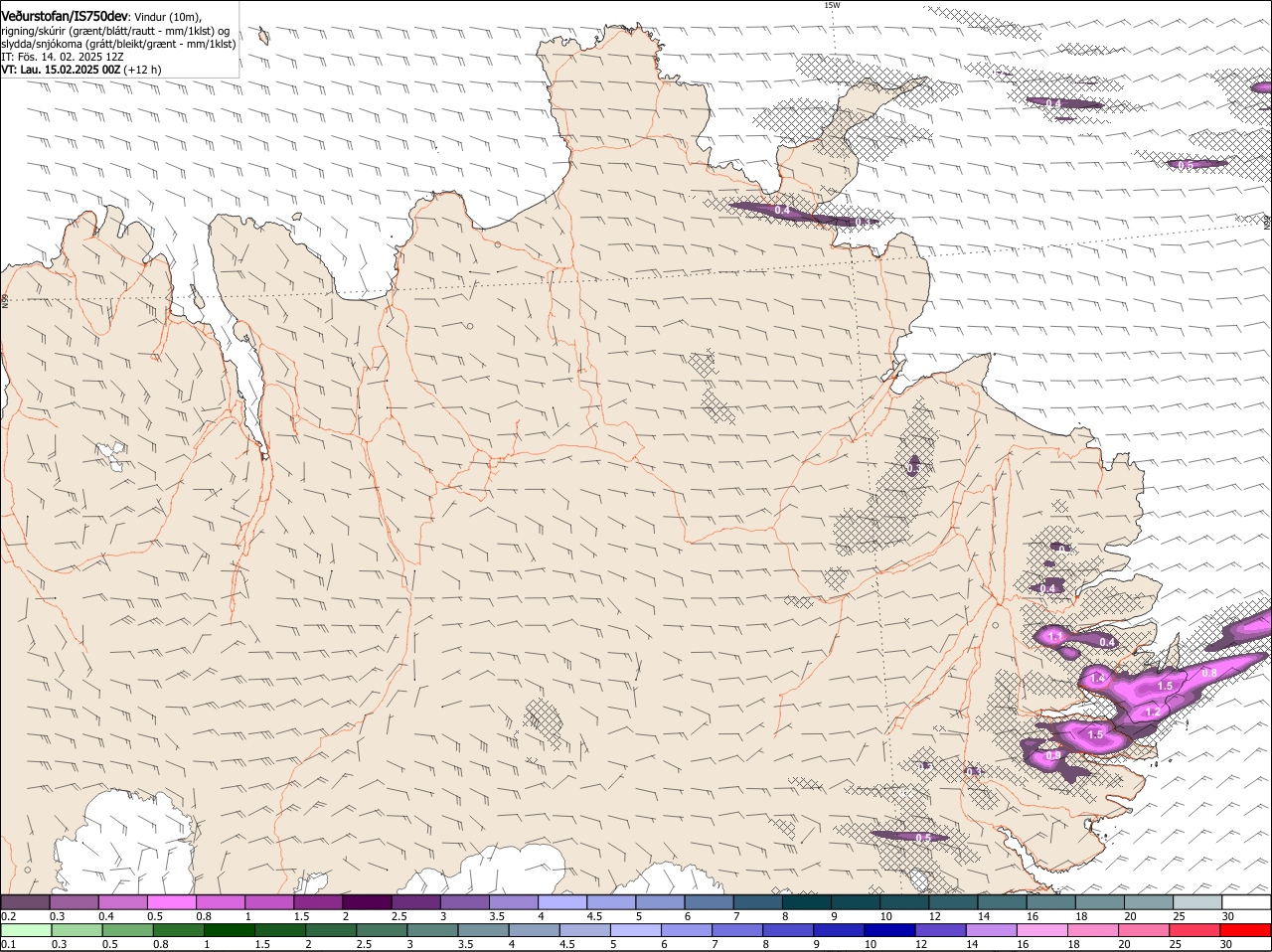Viewport: 1272px width, 952px height.
Task: Click the '0.2' label in the snow legend
Action: [x=9, y=916]
